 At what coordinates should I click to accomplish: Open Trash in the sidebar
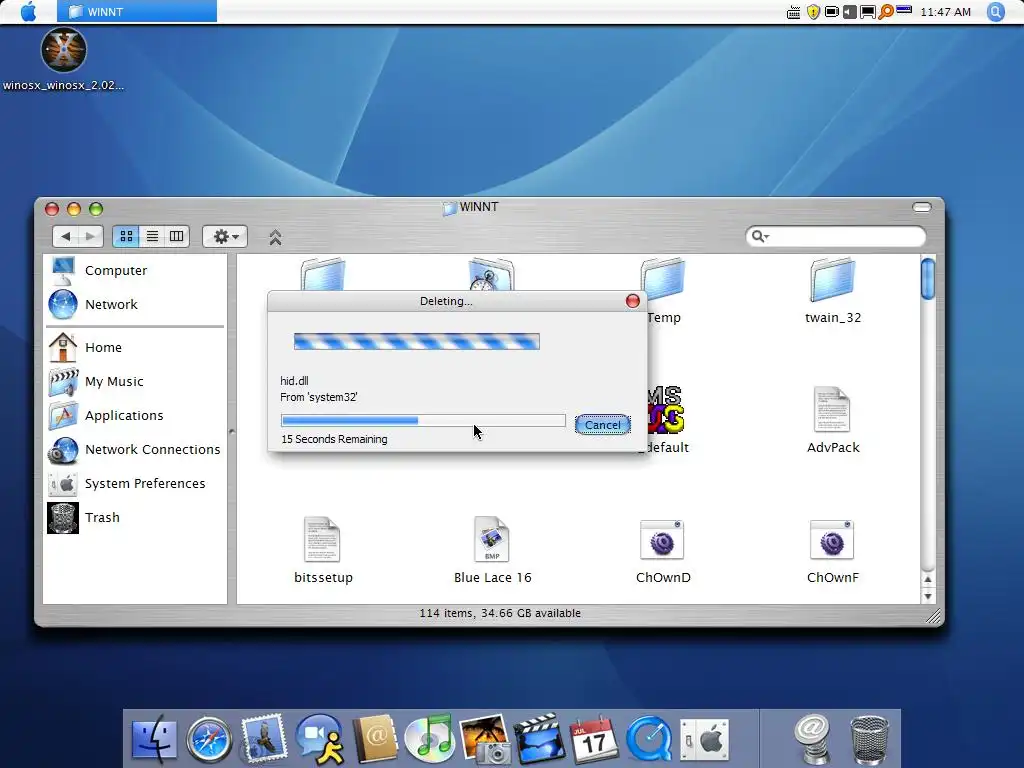[x=84, y=517]
